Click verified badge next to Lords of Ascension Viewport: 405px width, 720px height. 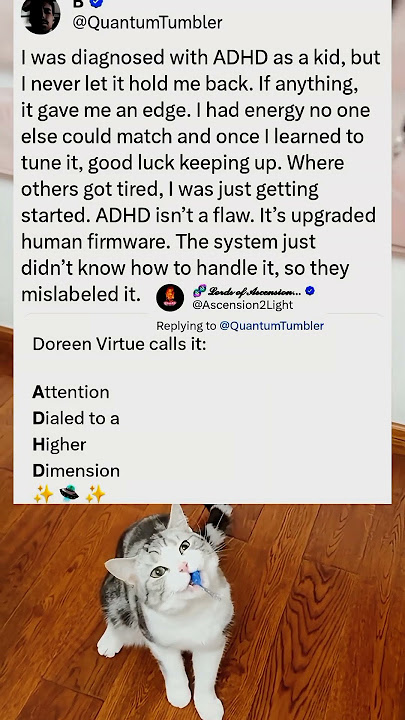(x=310, y=291)
